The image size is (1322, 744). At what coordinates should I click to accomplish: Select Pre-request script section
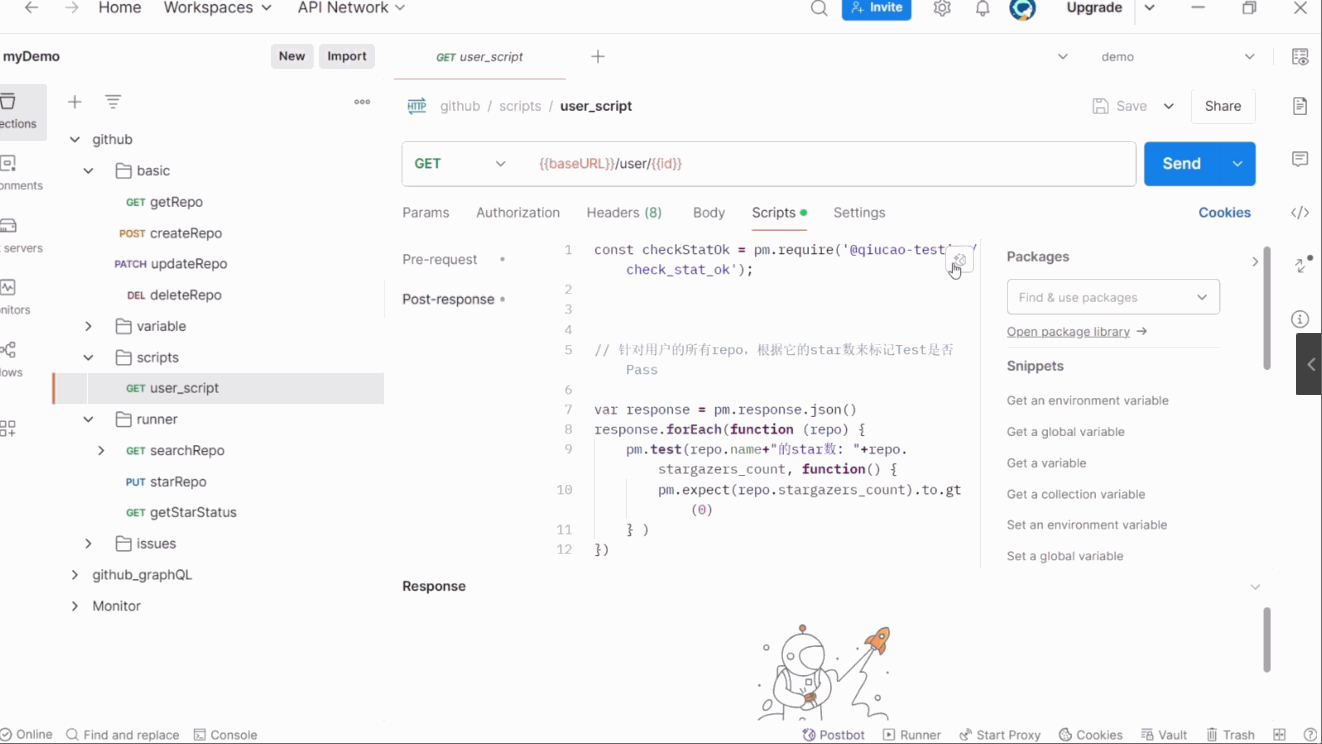[440, 260]
